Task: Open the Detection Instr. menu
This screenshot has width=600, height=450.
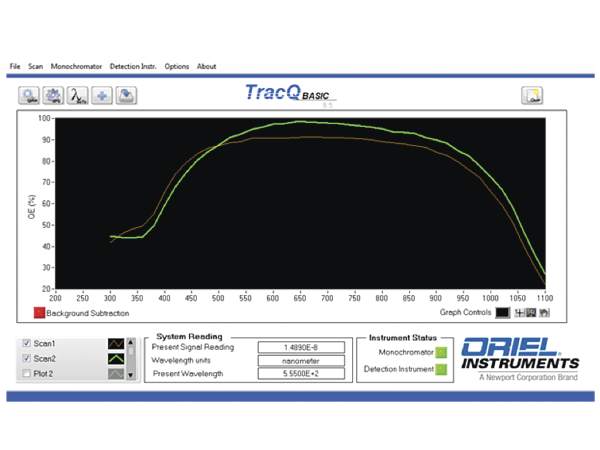Action: pos(134,67)
